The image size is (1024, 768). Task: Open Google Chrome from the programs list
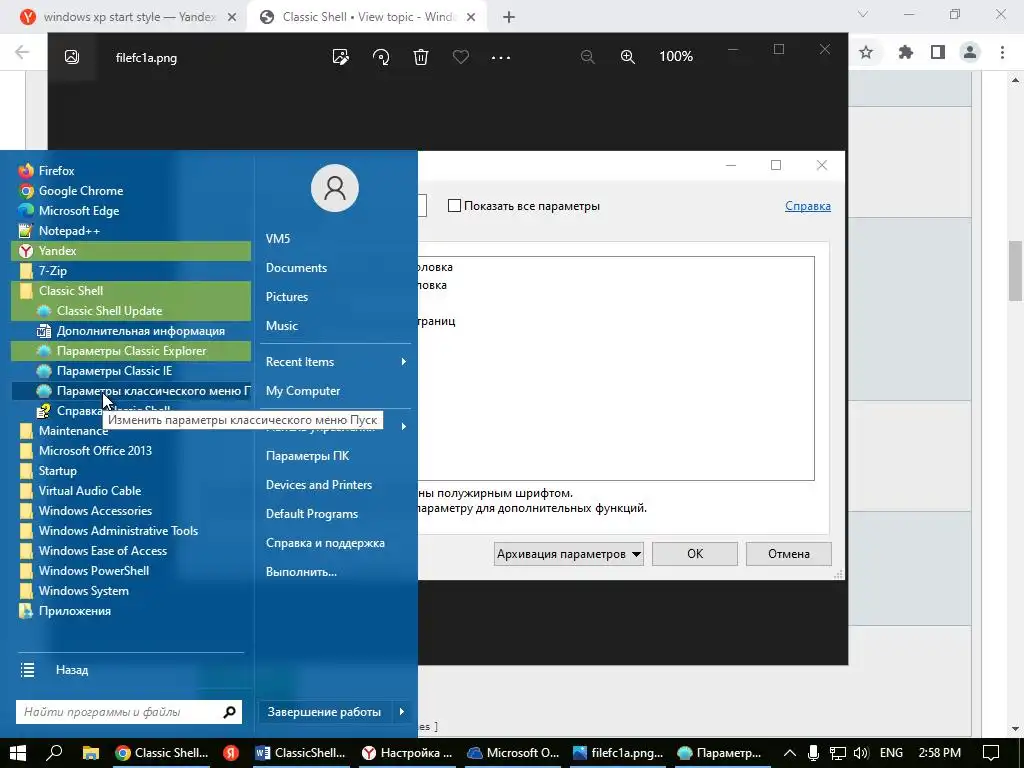(x=131, y=191)
